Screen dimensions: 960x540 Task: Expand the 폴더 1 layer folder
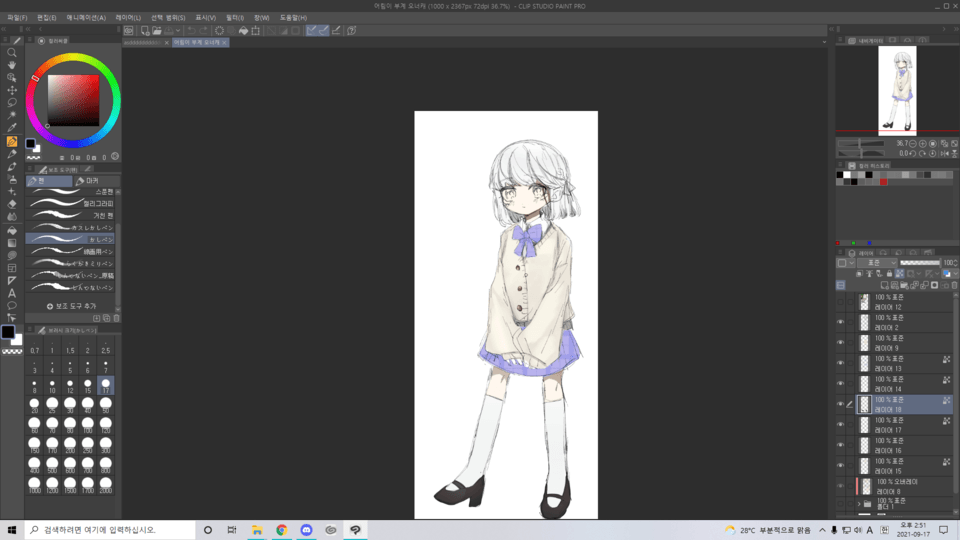tap(859, 504)
